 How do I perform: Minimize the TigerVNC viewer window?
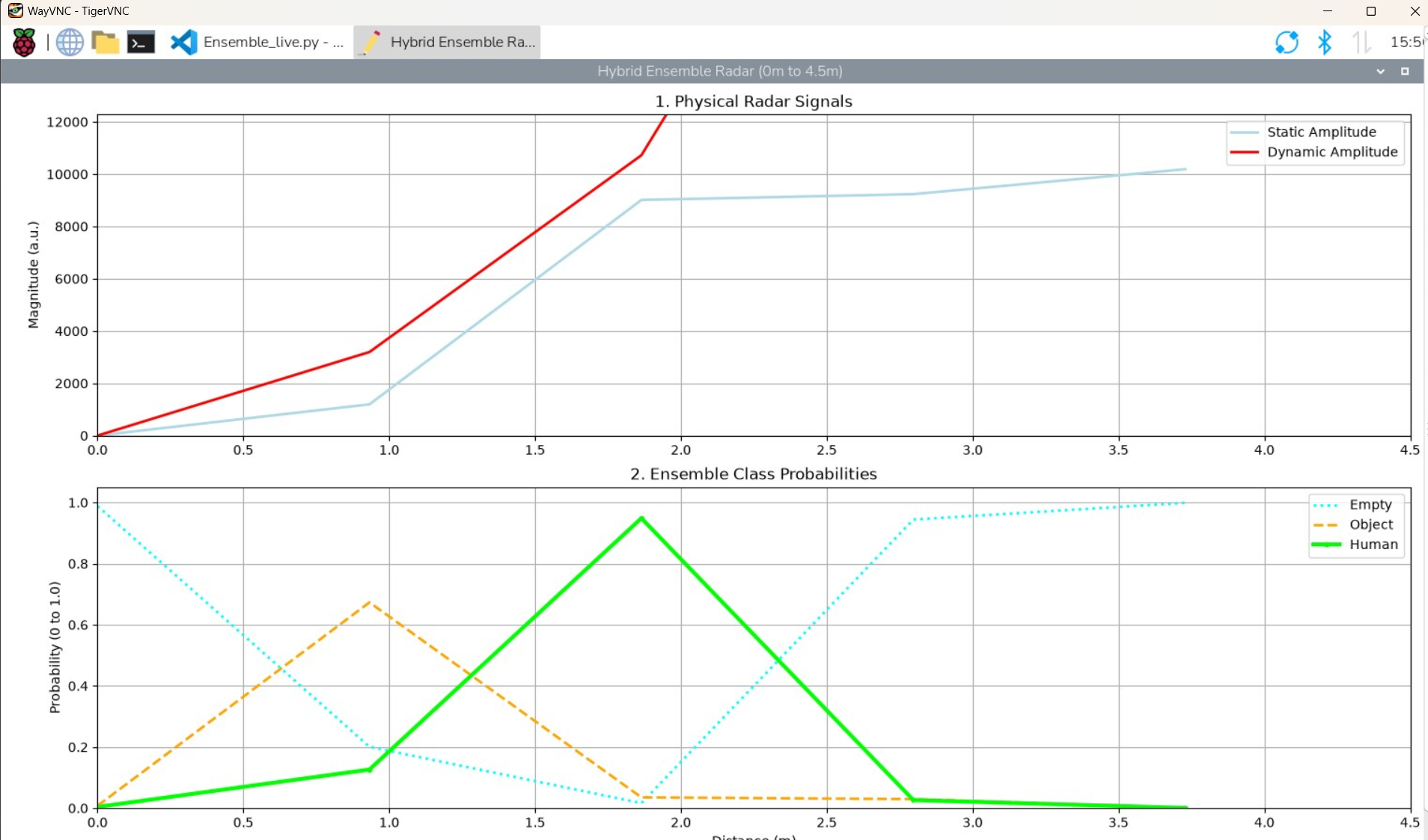click(1328, 10)
